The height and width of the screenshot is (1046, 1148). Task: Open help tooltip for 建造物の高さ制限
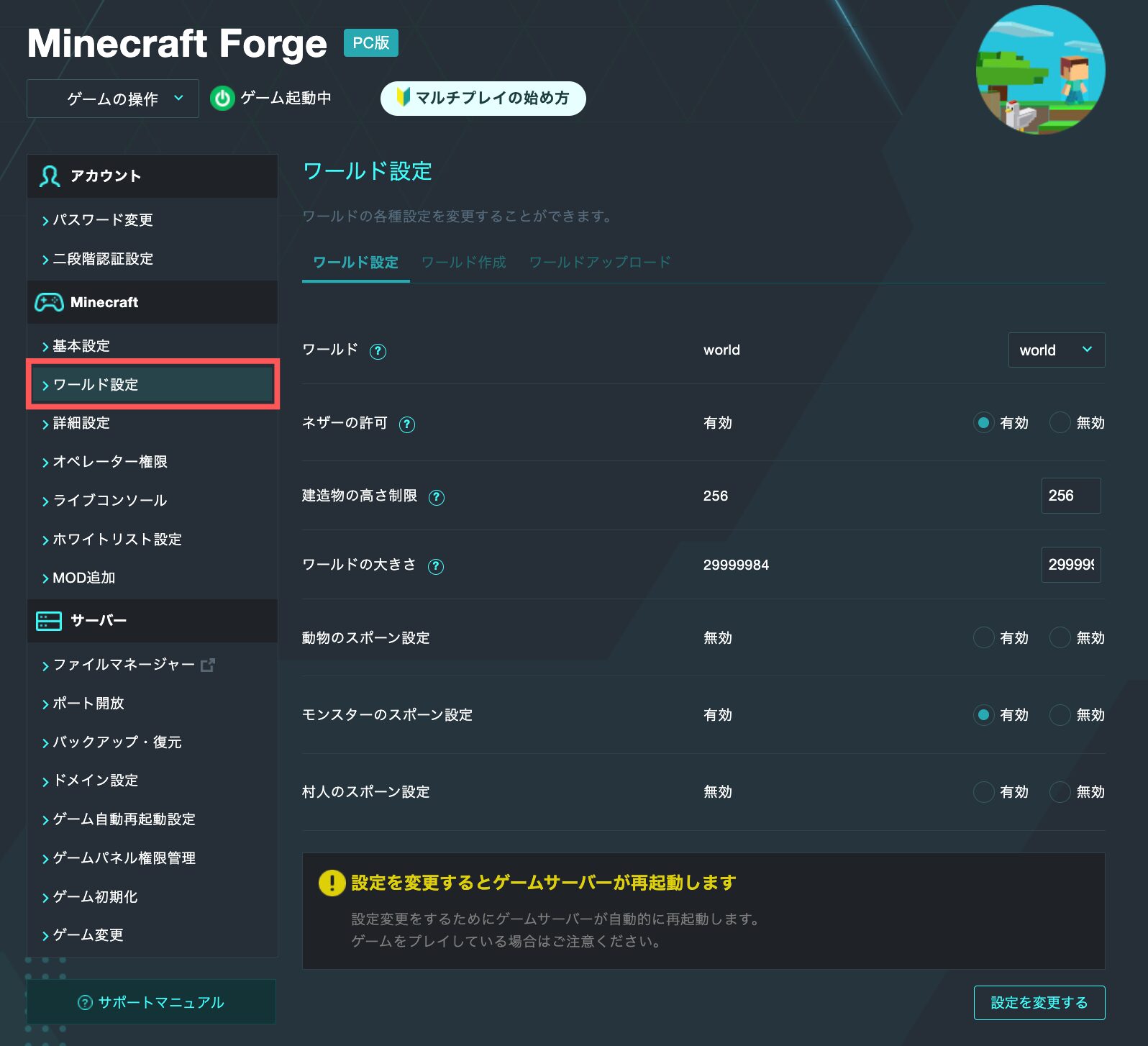point(437,496)
